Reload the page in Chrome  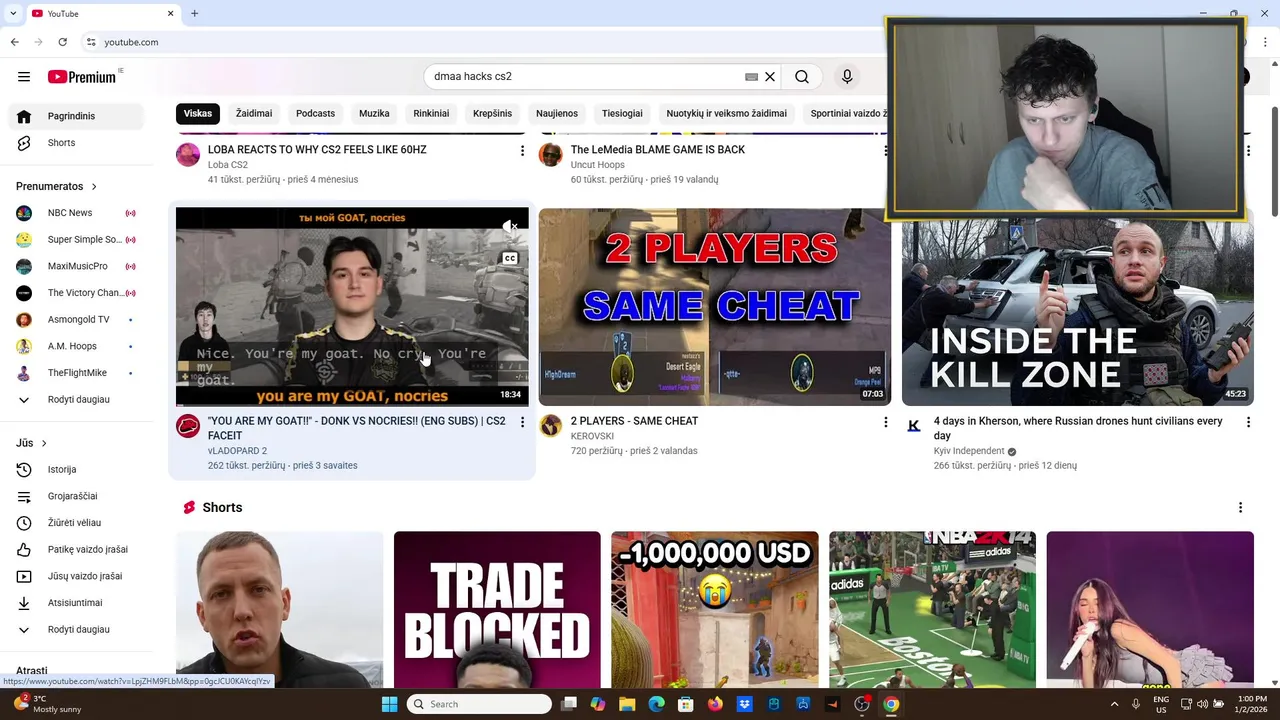tap(63, 42)
